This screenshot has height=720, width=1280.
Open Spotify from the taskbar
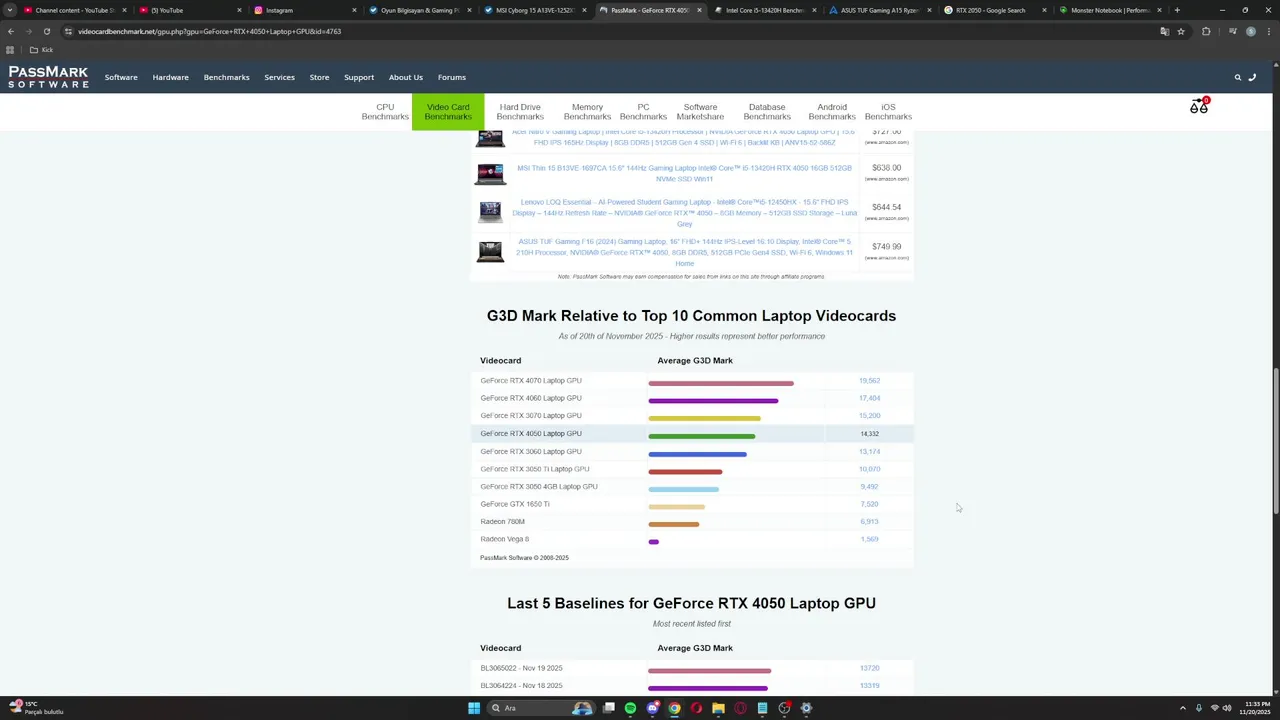point(630,708)
